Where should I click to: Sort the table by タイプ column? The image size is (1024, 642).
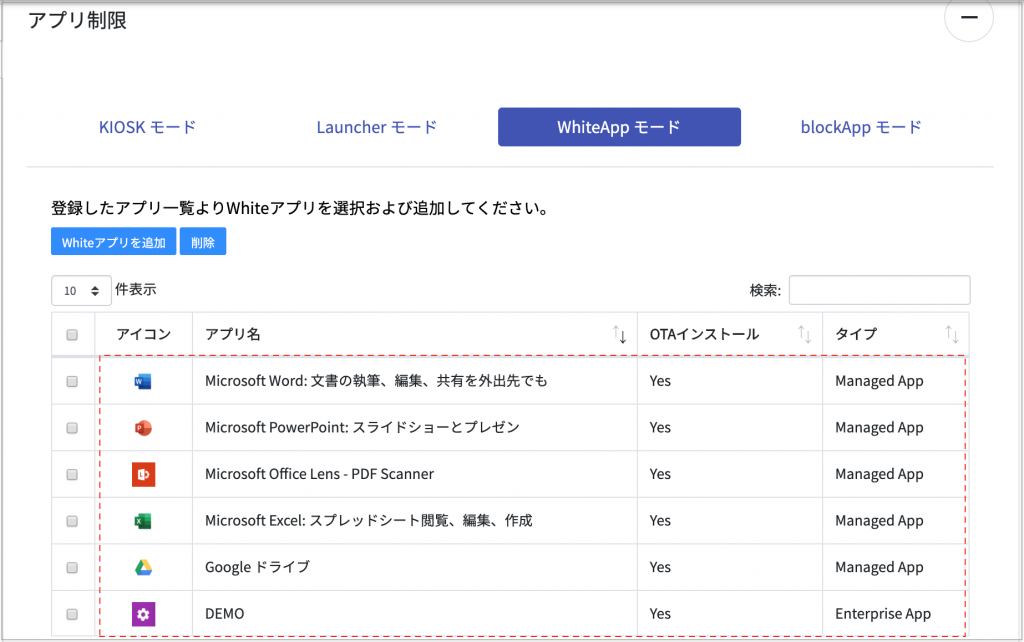pos(952,335)
